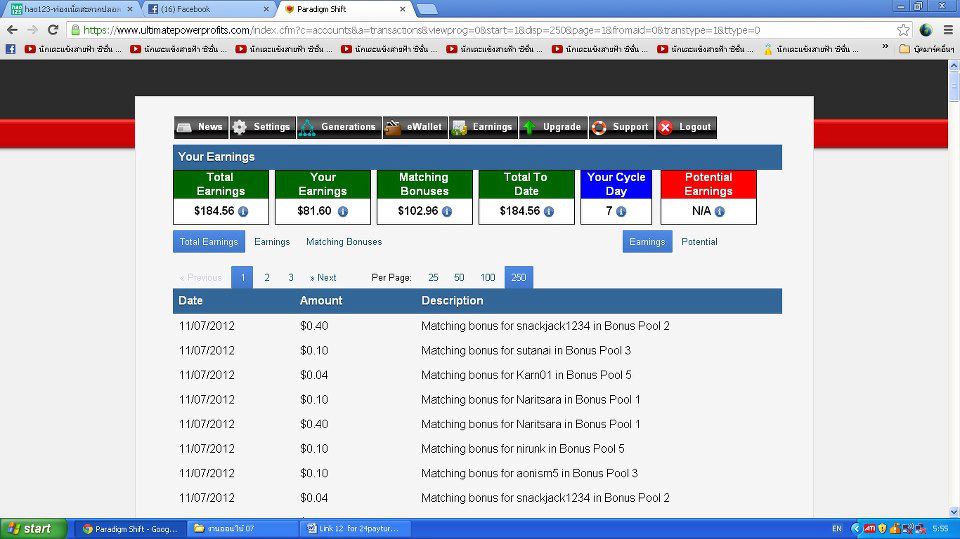Viewport: 960px width, 539px height.
Task: Click current page 1 in pagination
Action: pyautogui.click(x=242, y=277)
